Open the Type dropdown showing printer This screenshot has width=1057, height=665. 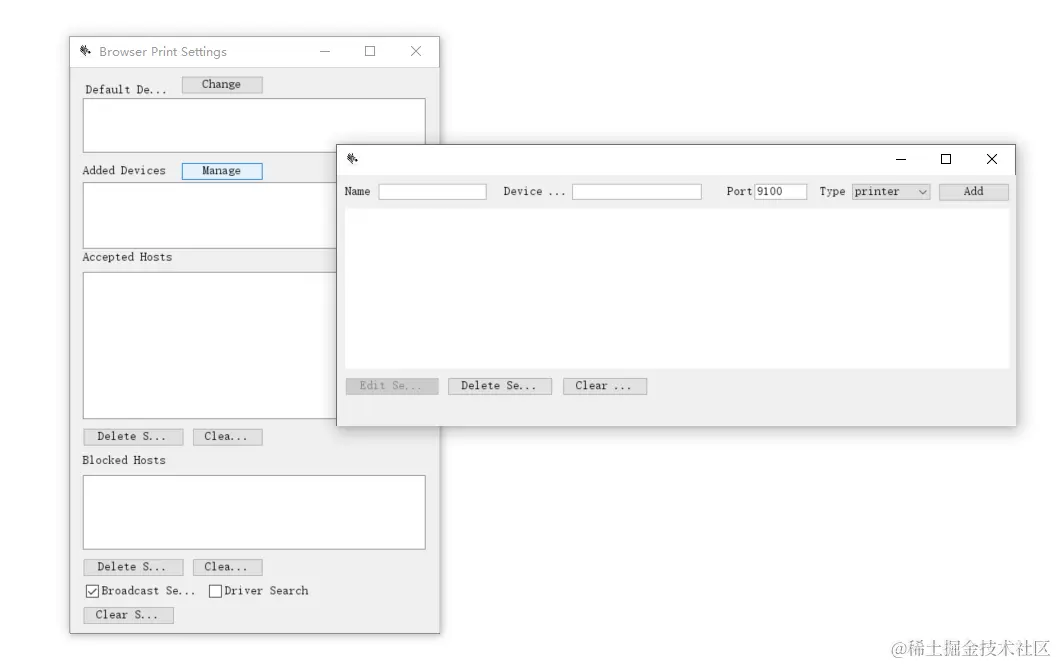[890, 192]
